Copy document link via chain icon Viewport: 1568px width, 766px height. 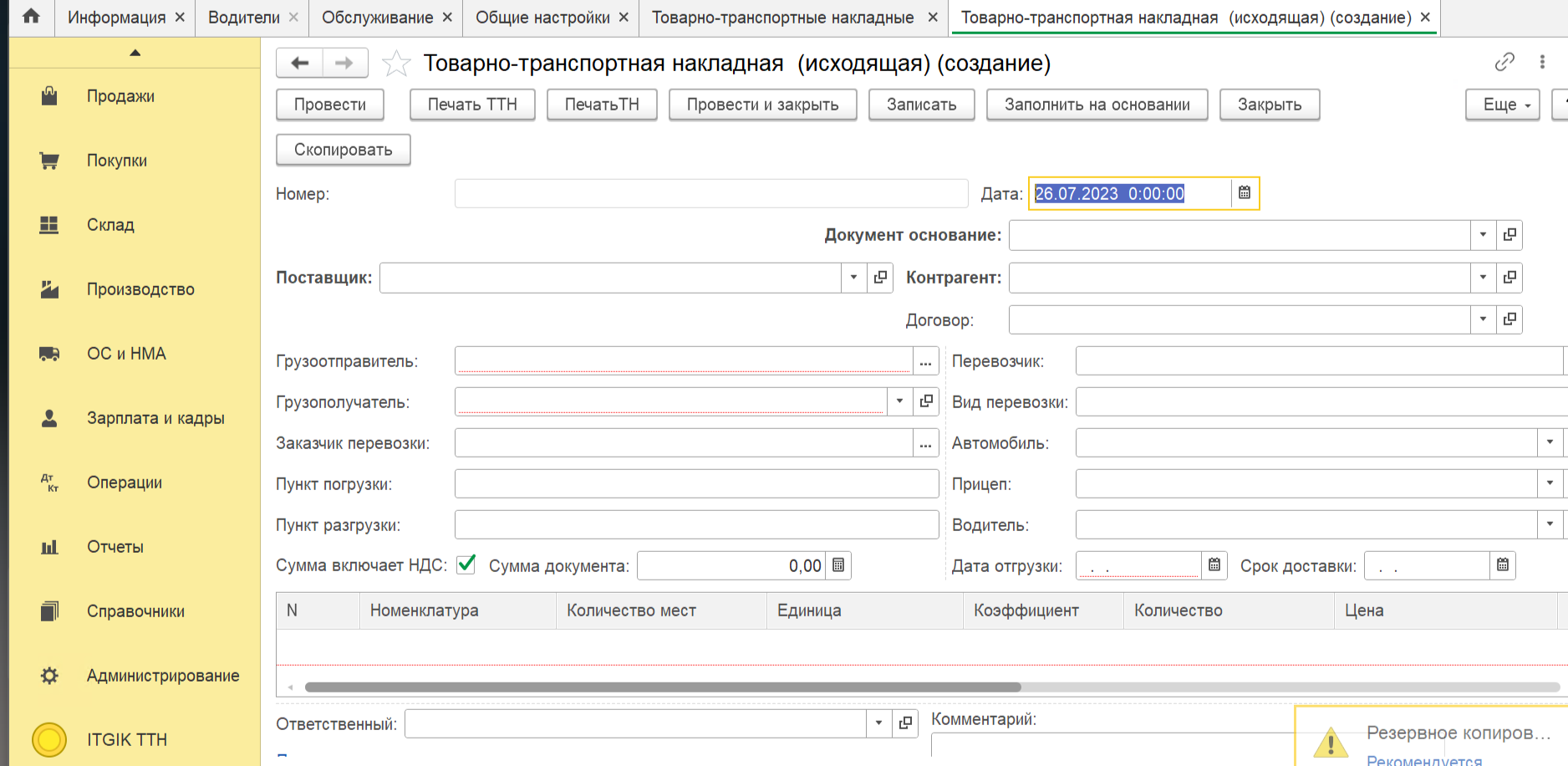click(1504, 62)
